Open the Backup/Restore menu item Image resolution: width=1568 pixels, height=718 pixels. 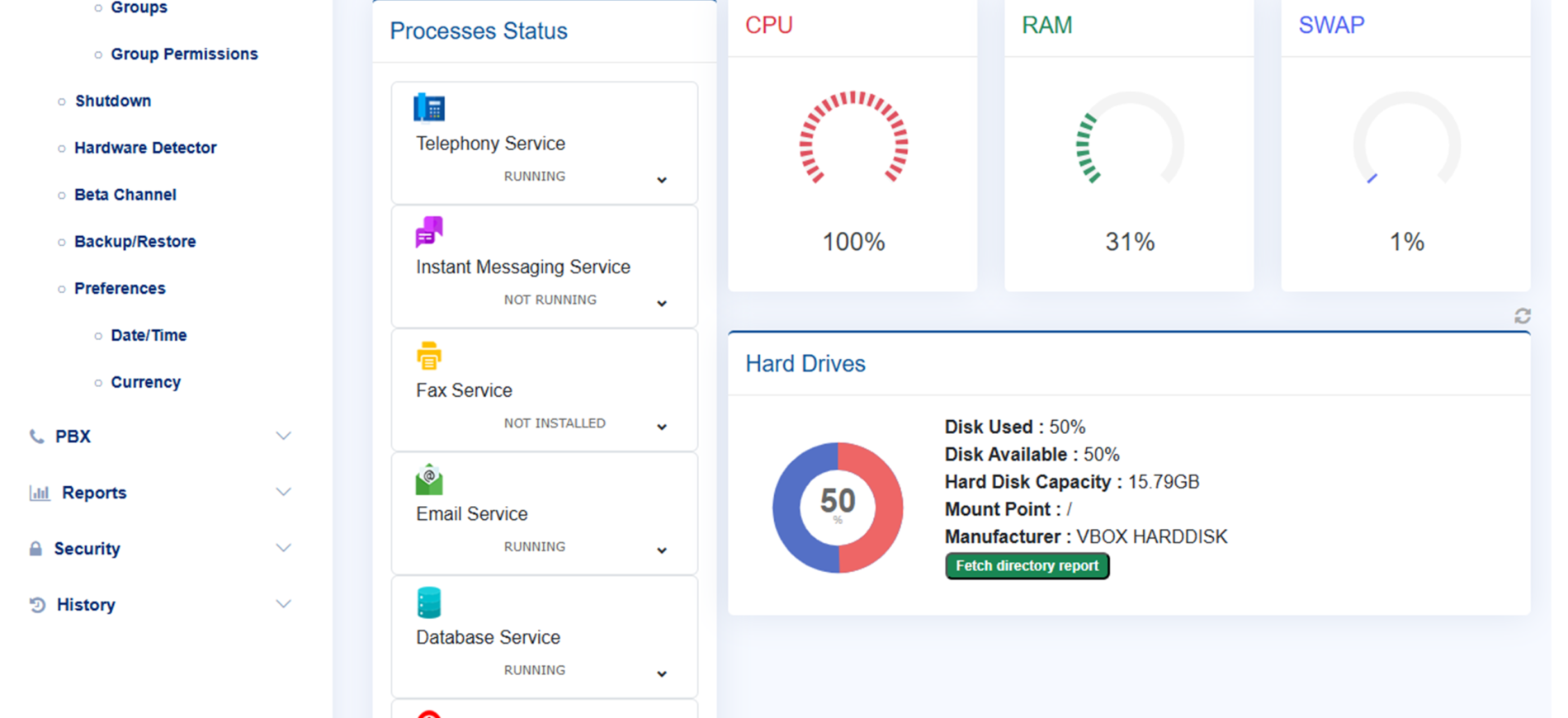[135, 242]
